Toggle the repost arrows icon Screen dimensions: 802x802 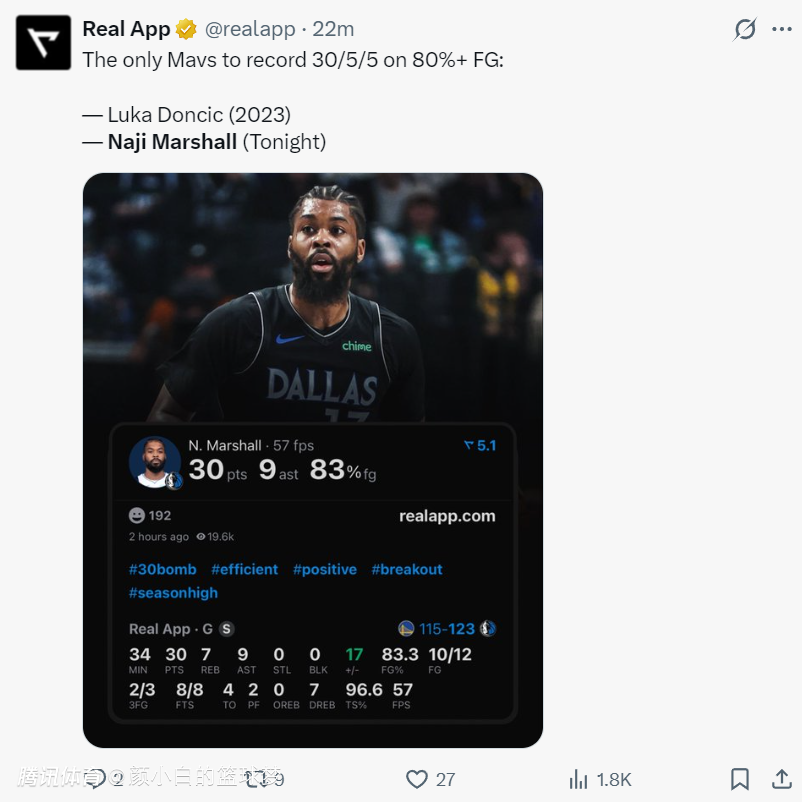pyautogui.click(x=257, y=779)
